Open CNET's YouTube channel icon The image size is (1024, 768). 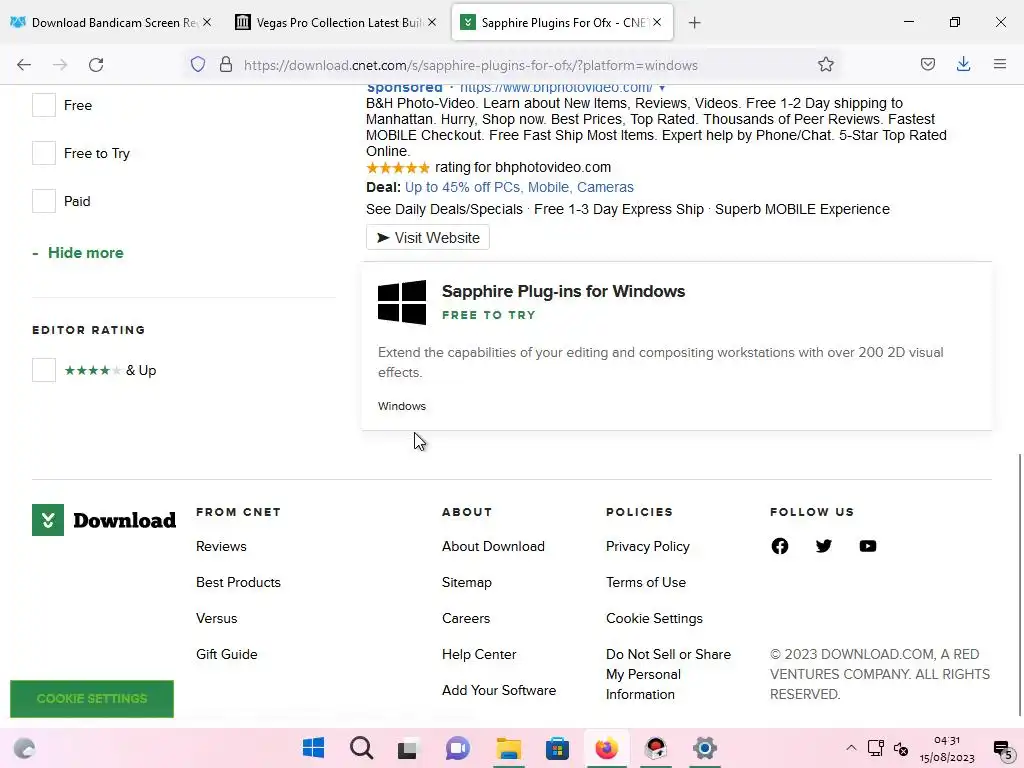tap(867, 546)
